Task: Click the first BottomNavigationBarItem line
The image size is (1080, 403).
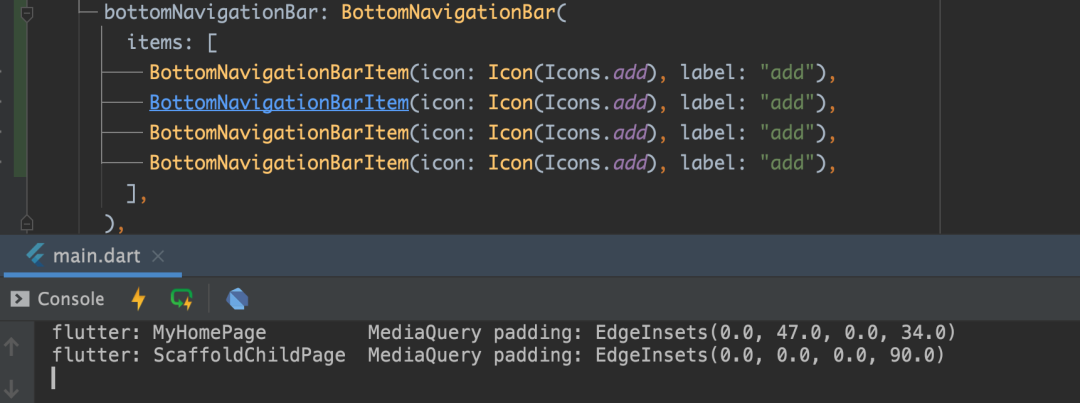Action: (x=492, y=72)
